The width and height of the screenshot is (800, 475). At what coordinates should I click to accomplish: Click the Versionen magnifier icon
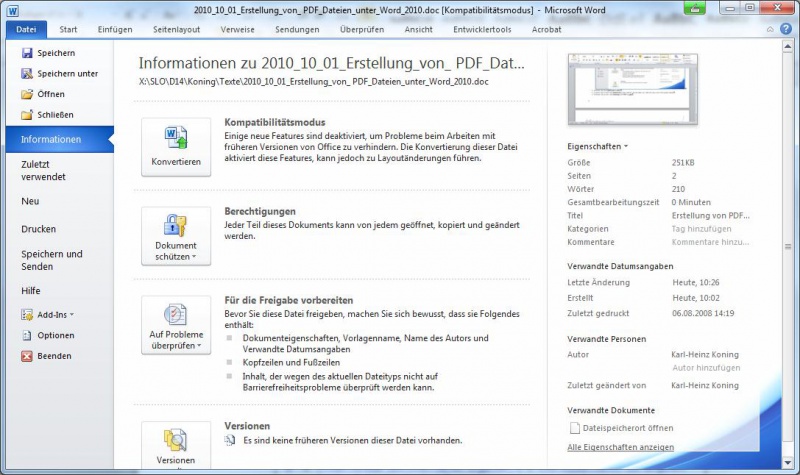(176, 440)
